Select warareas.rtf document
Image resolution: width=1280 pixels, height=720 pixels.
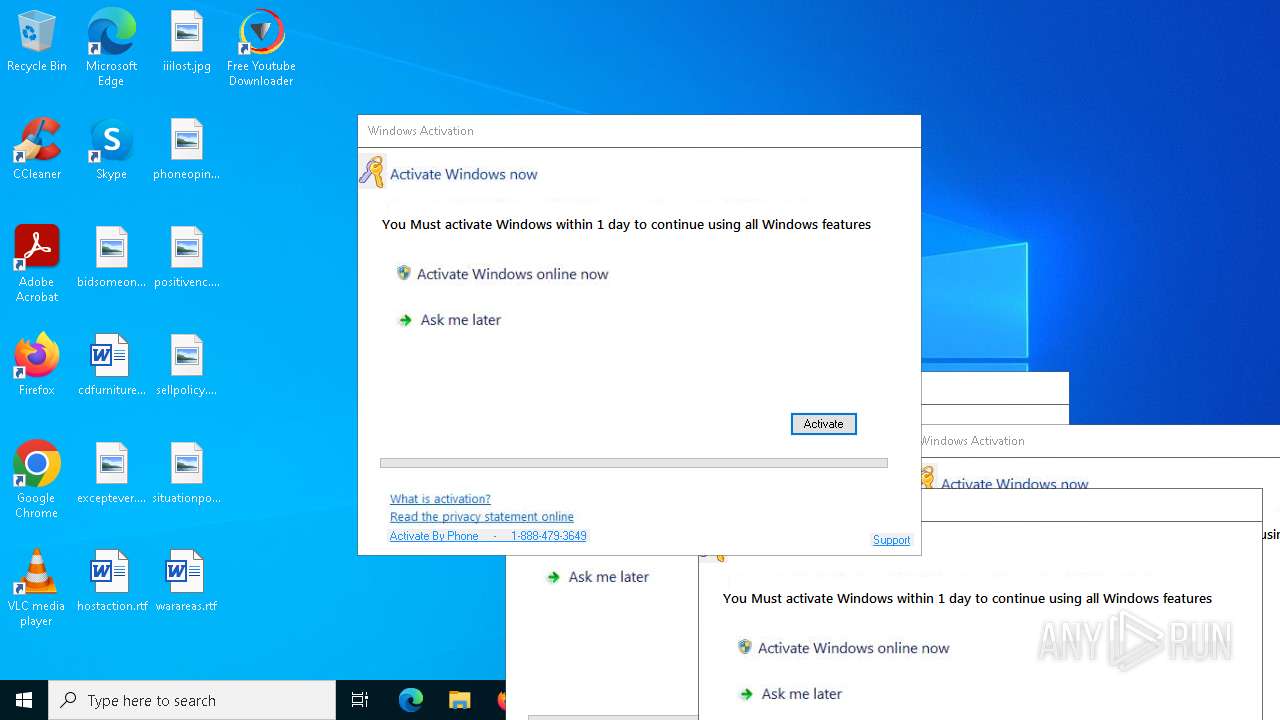187,582
